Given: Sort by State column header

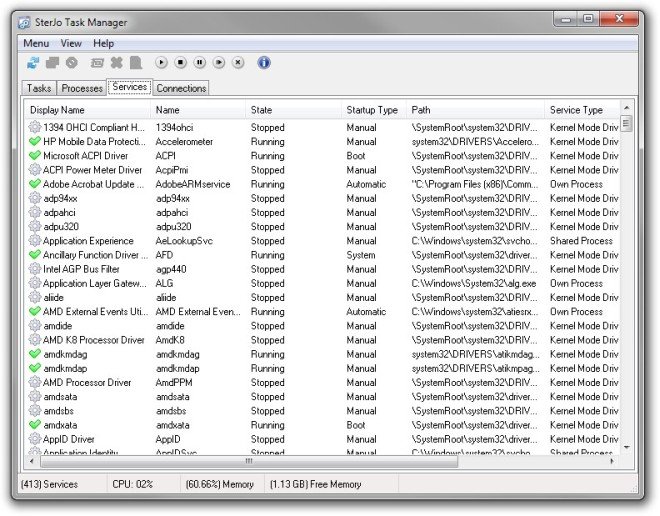Looking at the screenshot, I should tap(293, 110).
